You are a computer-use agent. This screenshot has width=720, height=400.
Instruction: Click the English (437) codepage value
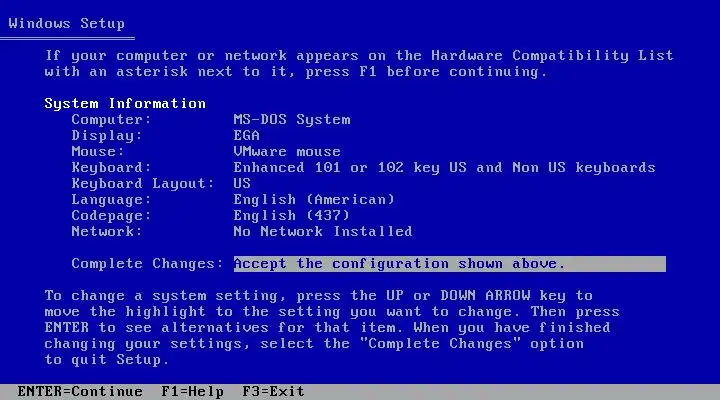[292, 215]
